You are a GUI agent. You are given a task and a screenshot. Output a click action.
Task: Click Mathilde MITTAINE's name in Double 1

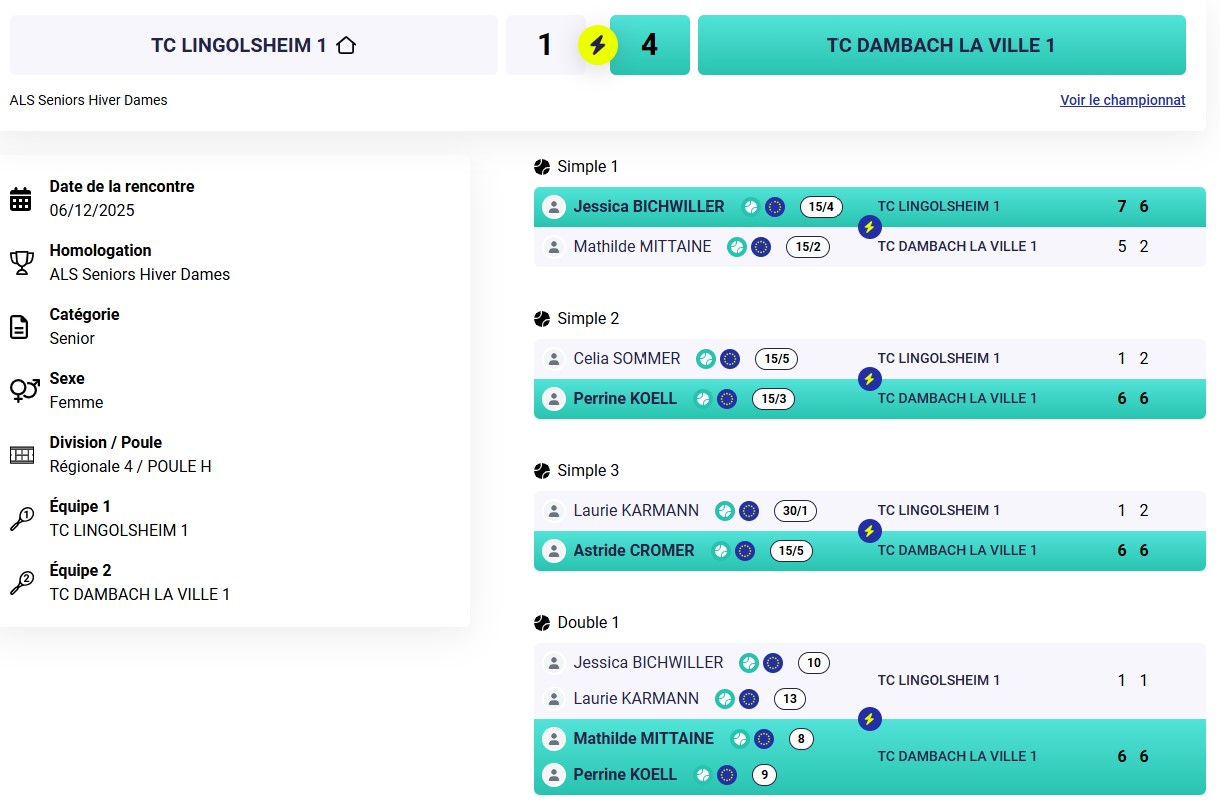pyautogui.click(x=643, y=739)
